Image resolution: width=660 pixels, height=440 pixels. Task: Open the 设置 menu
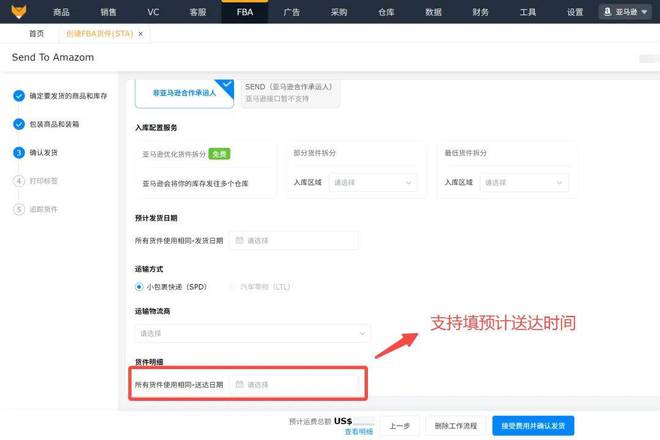pos(575,12)
